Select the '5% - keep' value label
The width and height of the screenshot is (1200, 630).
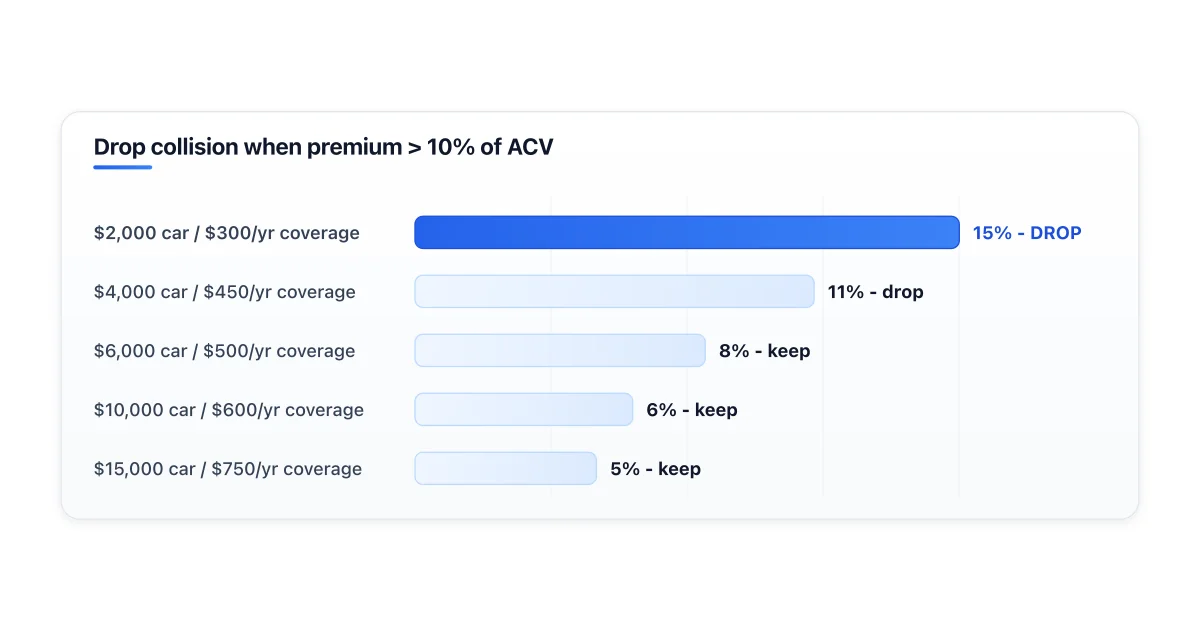tap(655, 469)
